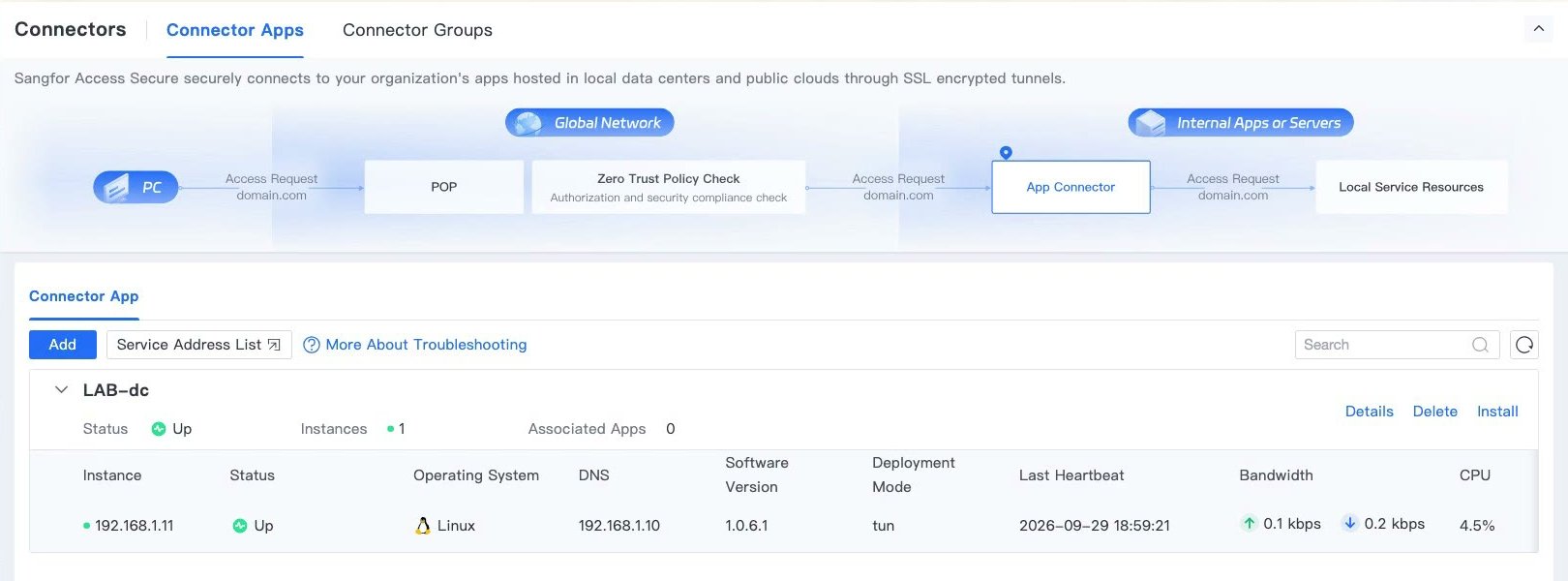Click the upload bandwidth arrow icon
The height and width of the screenshot is (581, 1568).
pyautogui.click(x=1250, y=524)
